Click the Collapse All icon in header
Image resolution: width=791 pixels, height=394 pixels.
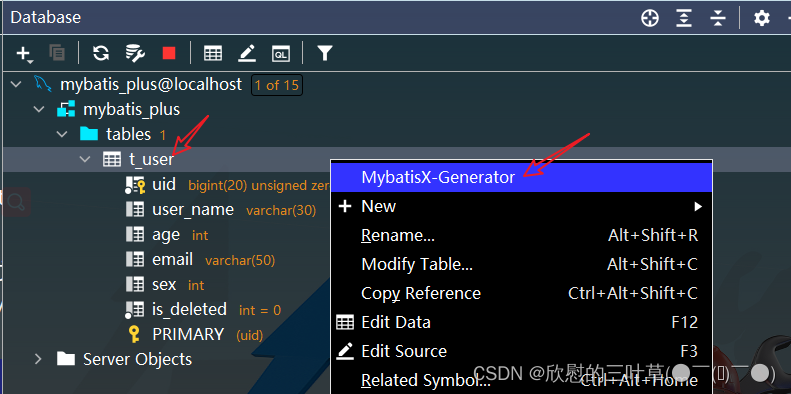coord(717,19)
